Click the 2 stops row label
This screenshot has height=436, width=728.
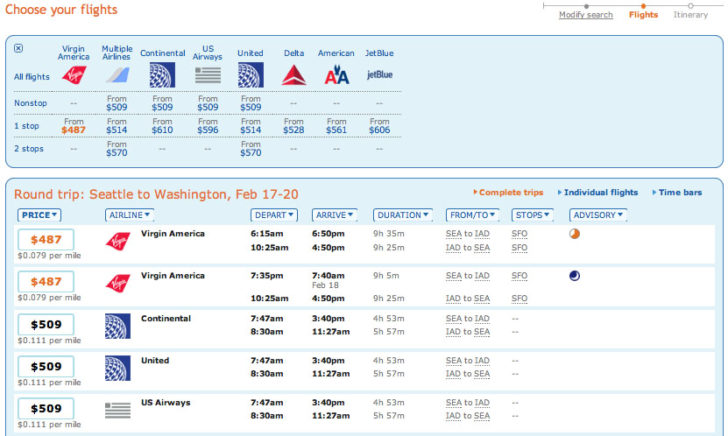[29, 149]
